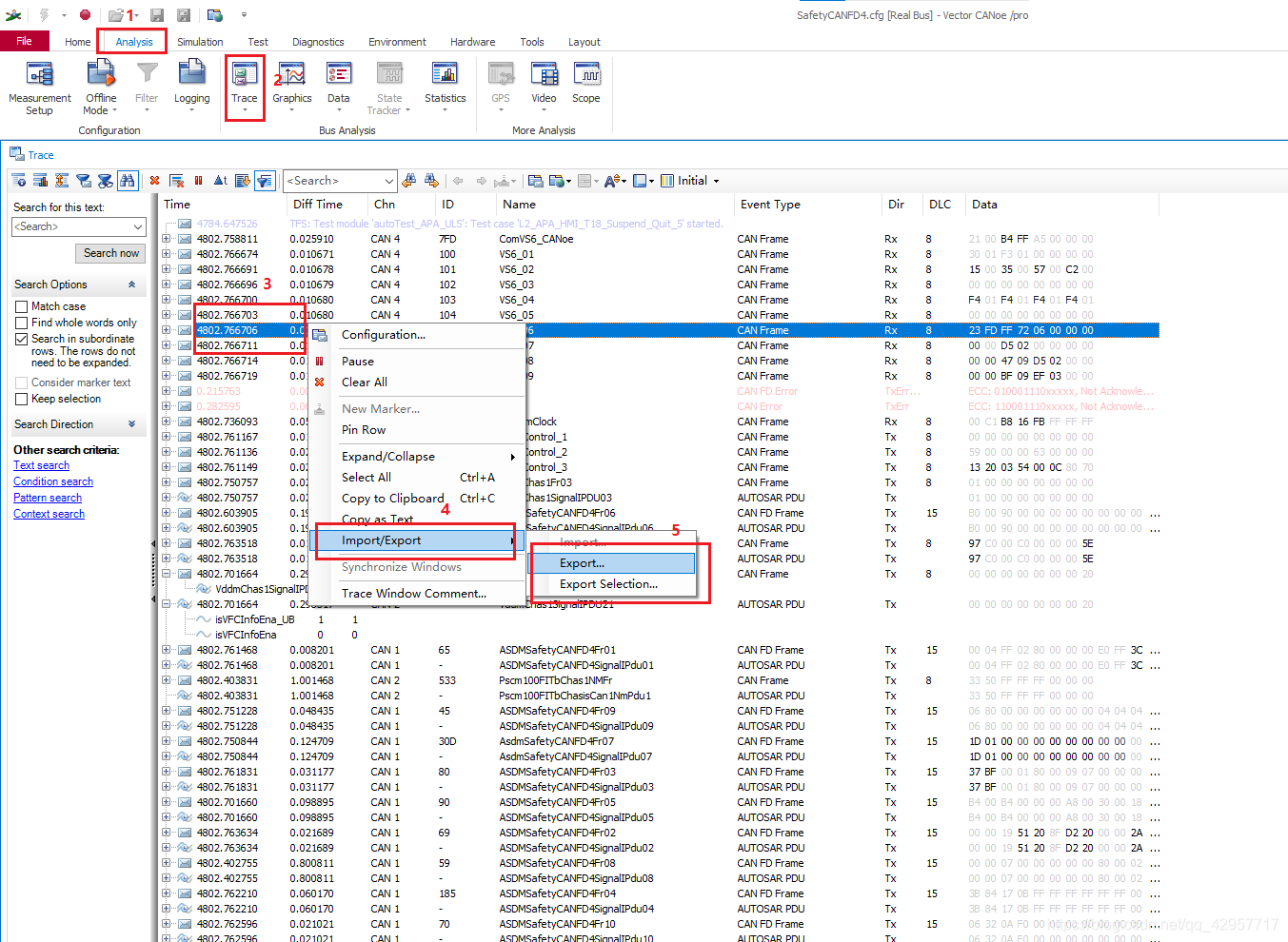Click the font size A icon in Trace toolbar
The width and height of the screenshot is (1288, 942).
611,180
